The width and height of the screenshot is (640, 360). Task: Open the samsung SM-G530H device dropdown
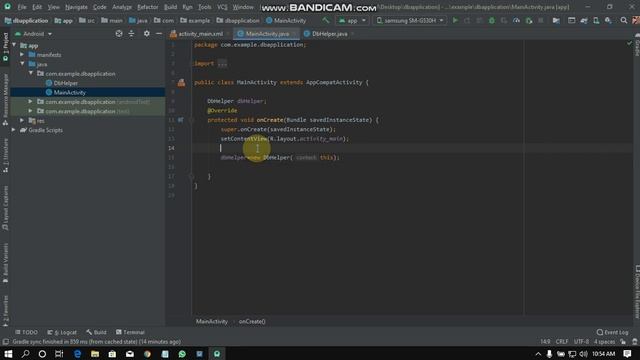[409, 20]
